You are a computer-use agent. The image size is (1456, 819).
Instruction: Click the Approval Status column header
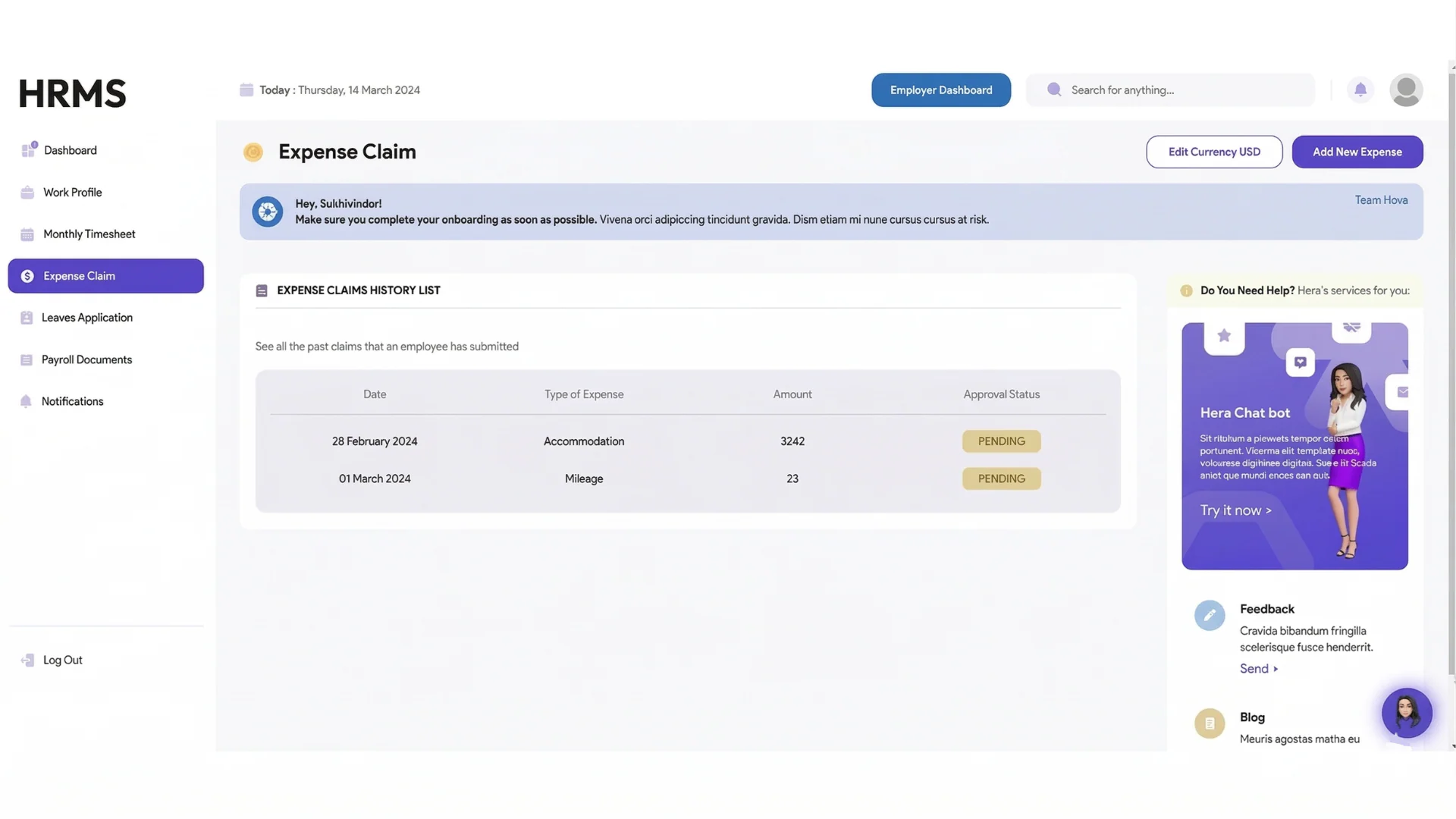pos(1001,394)
